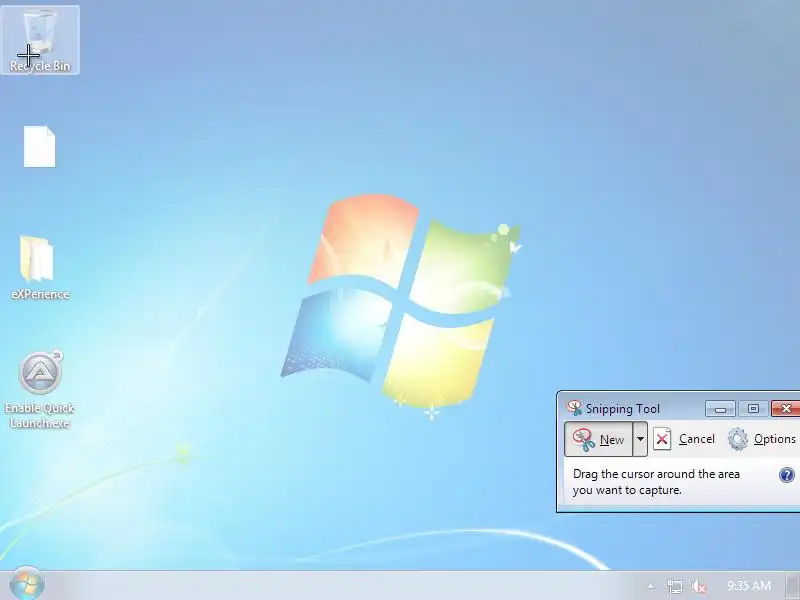
Task: Click the eXPerience folder label text
Action: coord(40,294)
